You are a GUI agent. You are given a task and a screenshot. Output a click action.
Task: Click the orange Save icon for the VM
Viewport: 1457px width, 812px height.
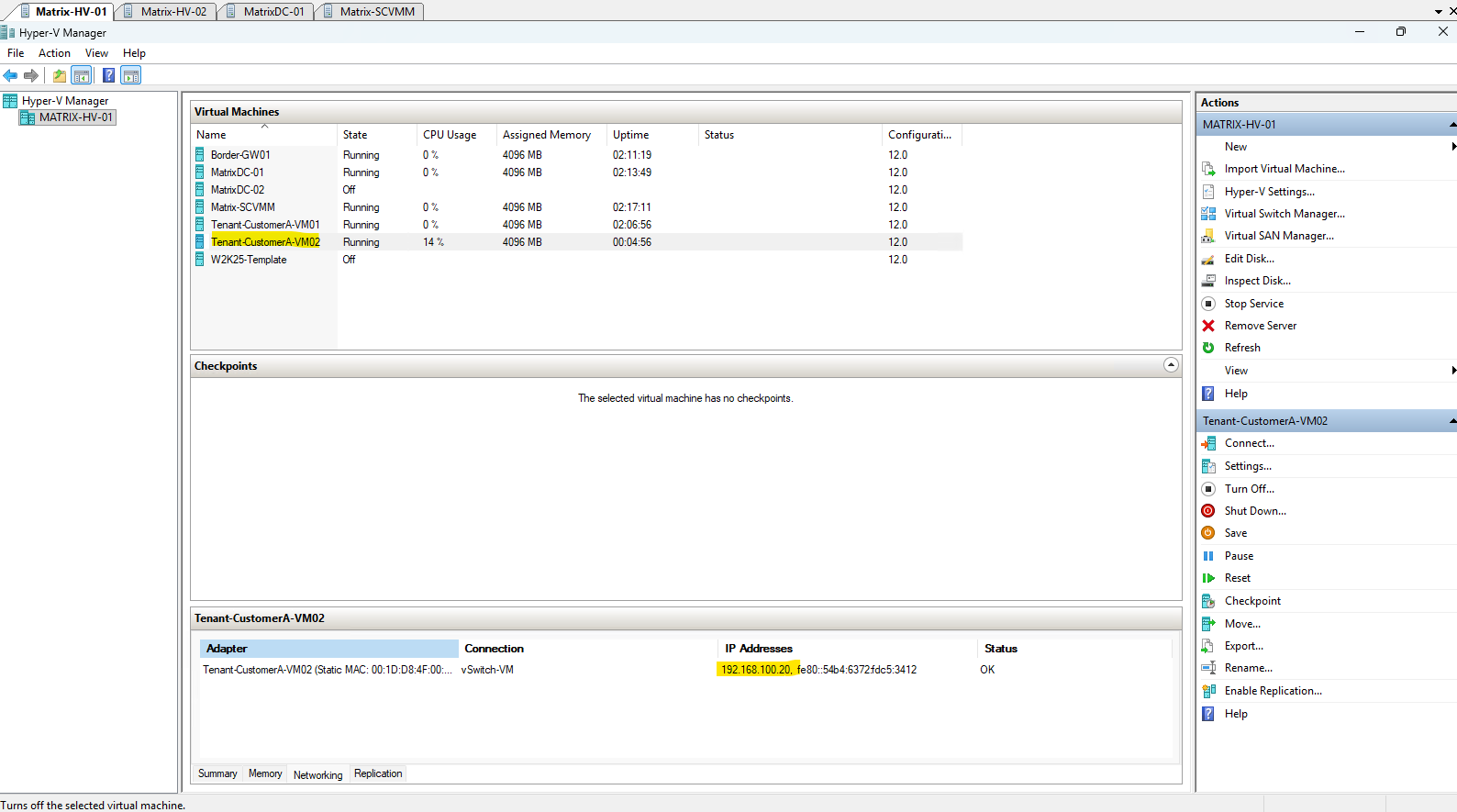pyautogui.click(x=1208, y=533)
